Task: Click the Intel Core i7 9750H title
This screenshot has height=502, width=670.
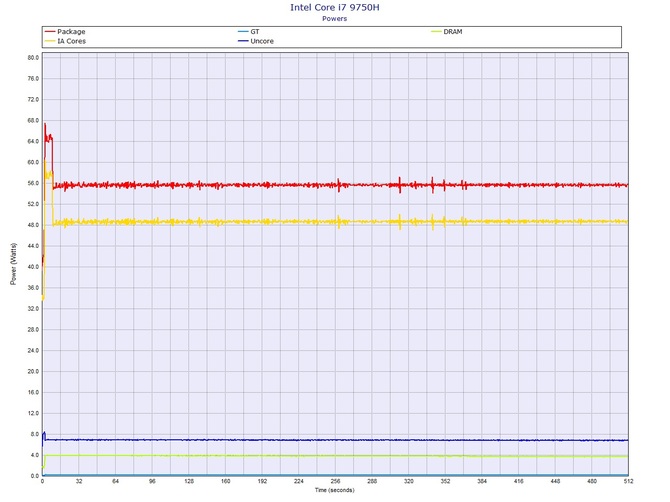Action: click(335, 7)
